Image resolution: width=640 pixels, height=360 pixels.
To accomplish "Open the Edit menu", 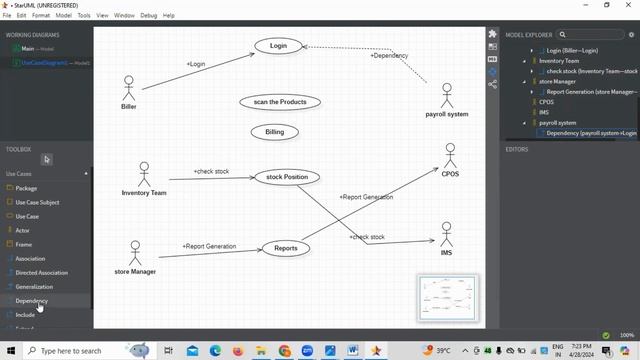I will pyautogui.click(x=21, y=16).
